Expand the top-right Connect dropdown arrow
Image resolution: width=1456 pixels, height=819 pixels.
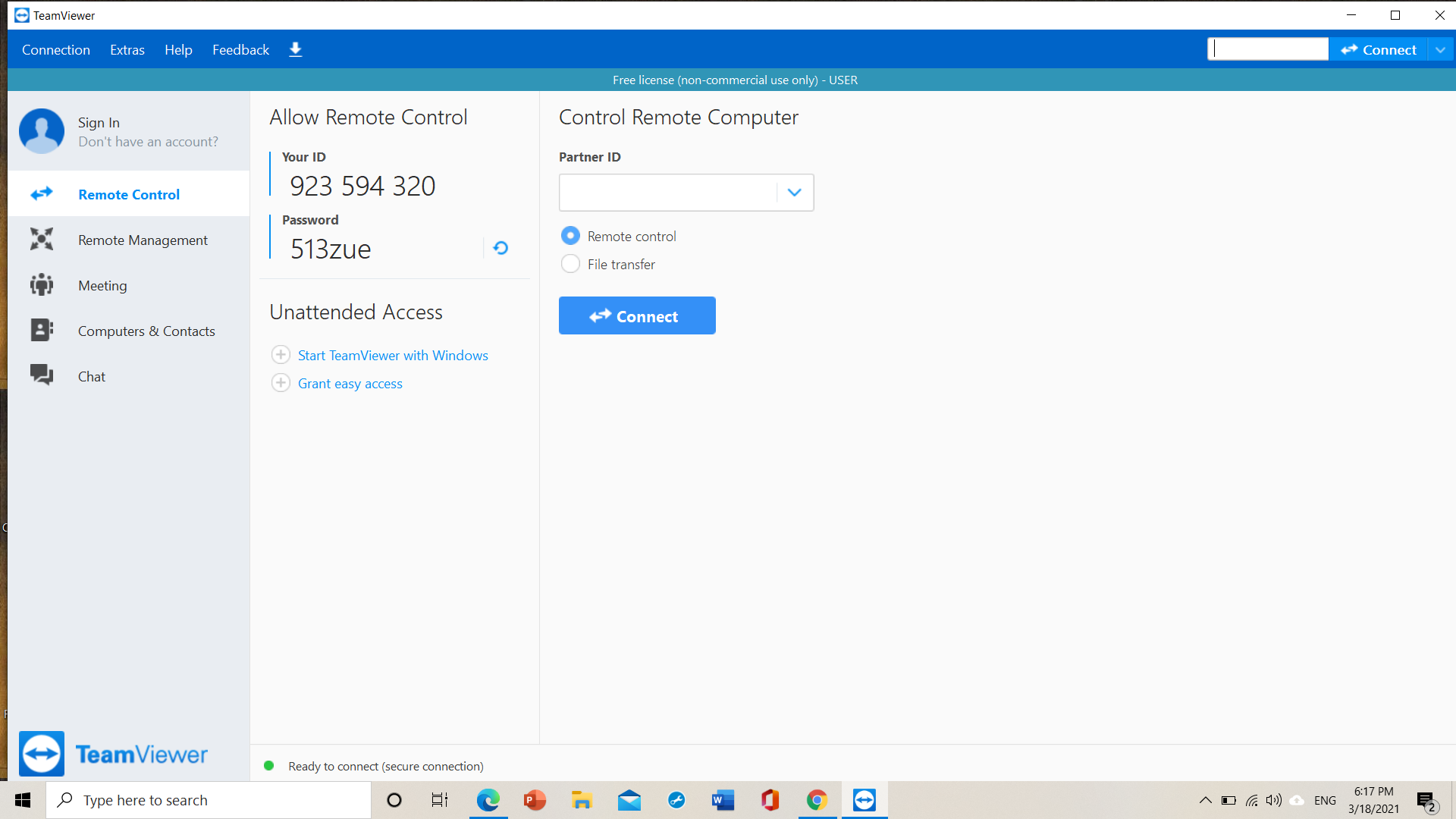(1440, 49)
